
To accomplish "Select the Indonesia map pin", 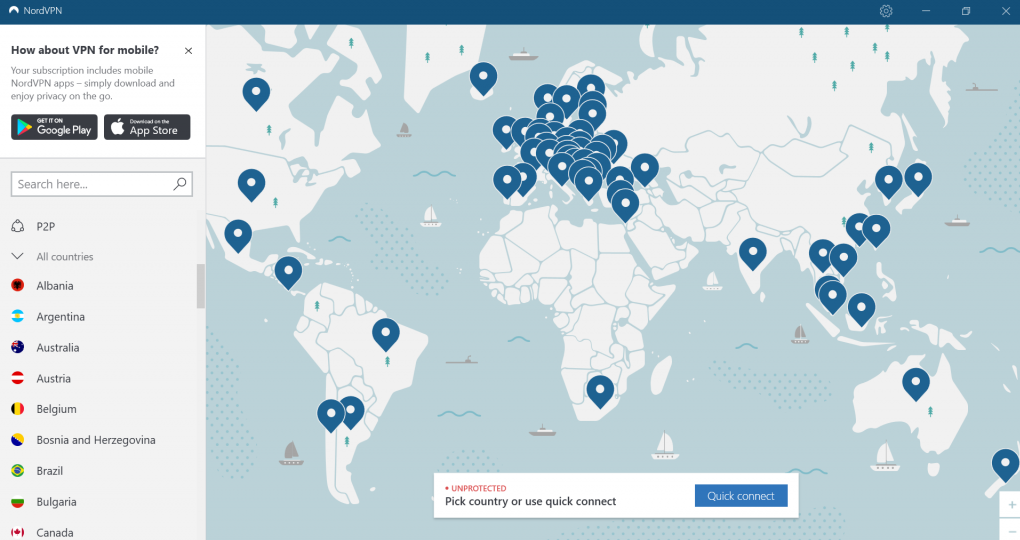I will click(x=861, y=310).
